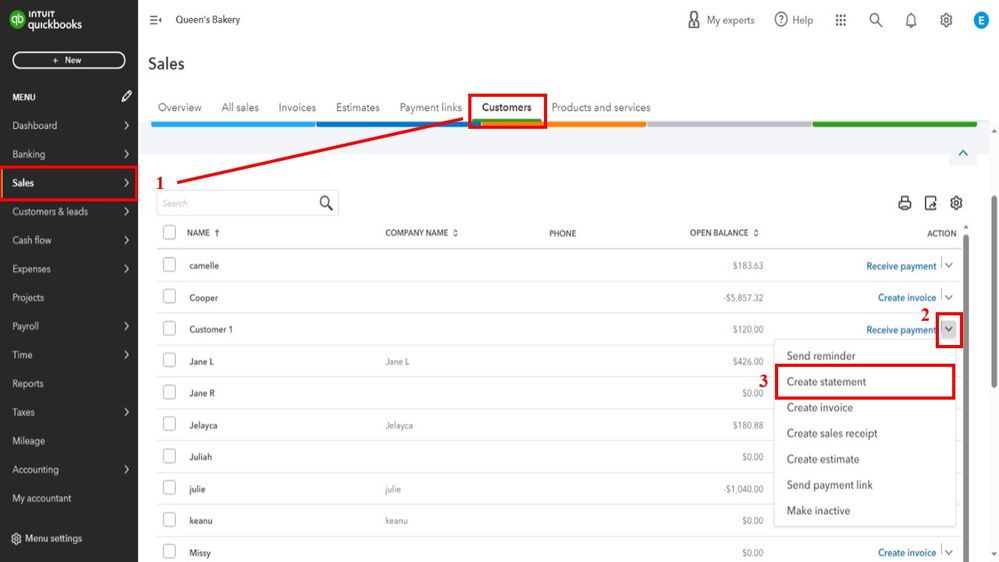This screenshot has height=562, width=999.
Task: Open the apps grid icon
Action: [841, 20]
